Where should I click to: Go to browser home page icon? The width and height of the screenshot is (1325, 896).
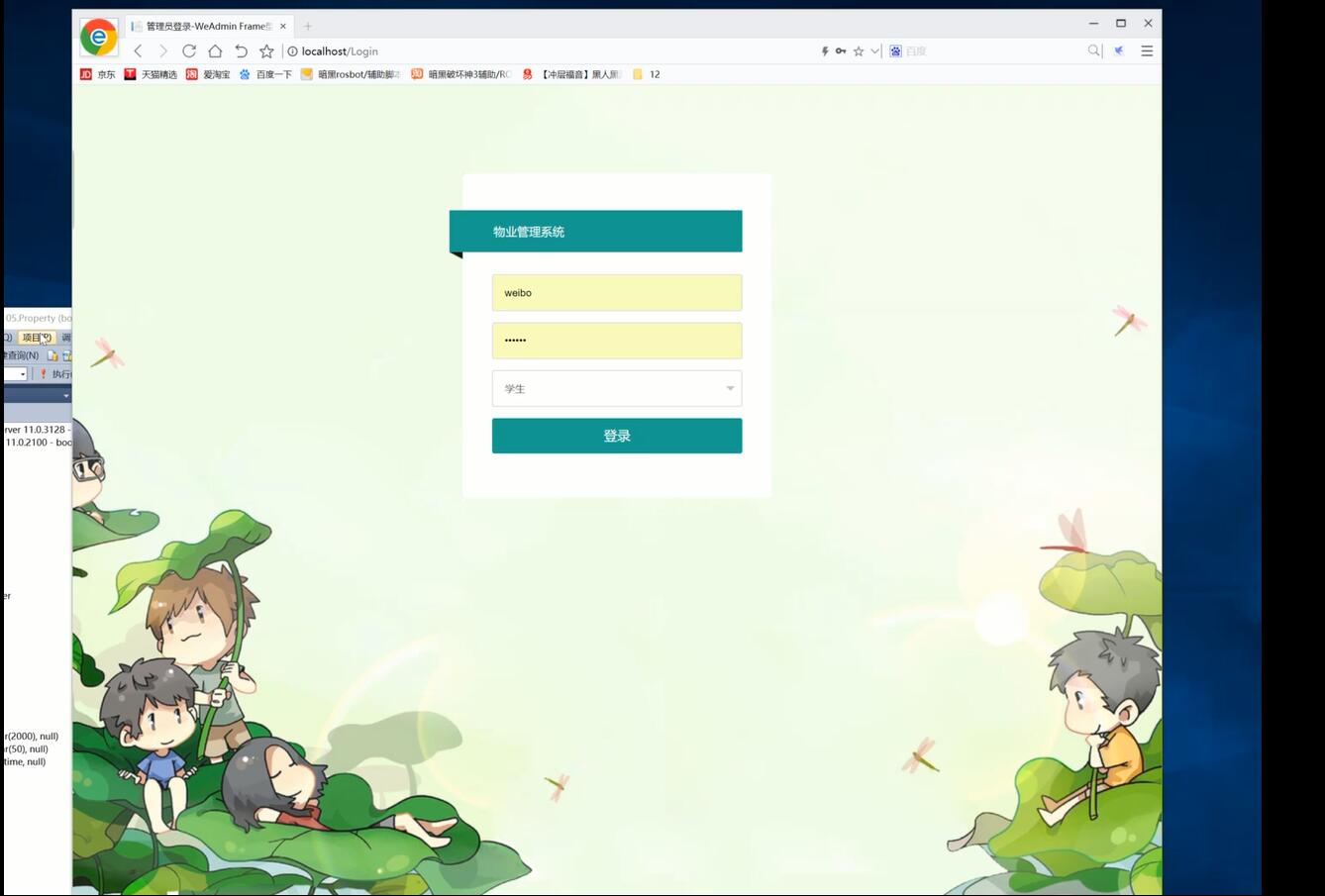coord(215,51)
